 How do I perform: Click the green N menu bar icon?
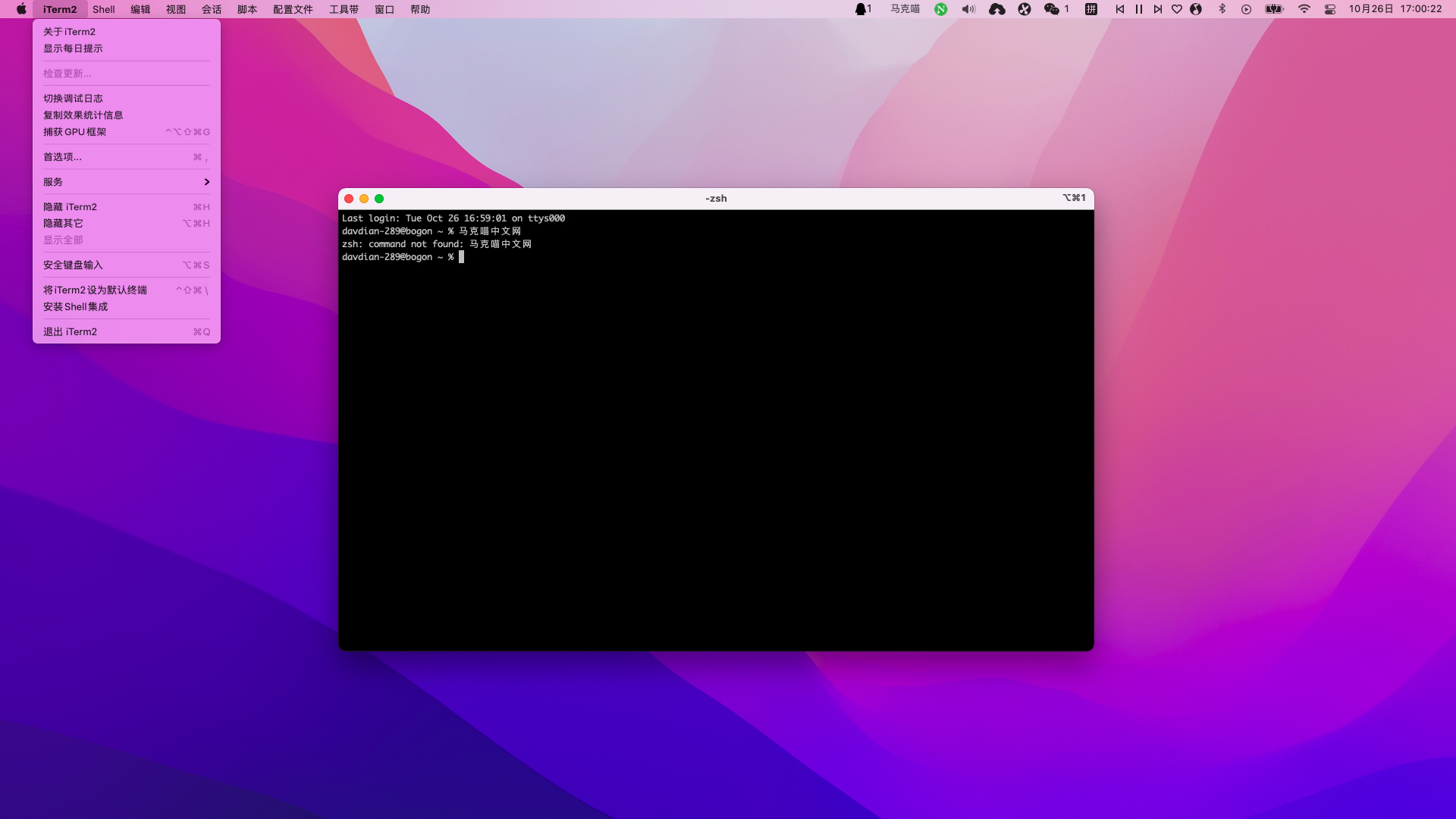(x=941, y=9)
